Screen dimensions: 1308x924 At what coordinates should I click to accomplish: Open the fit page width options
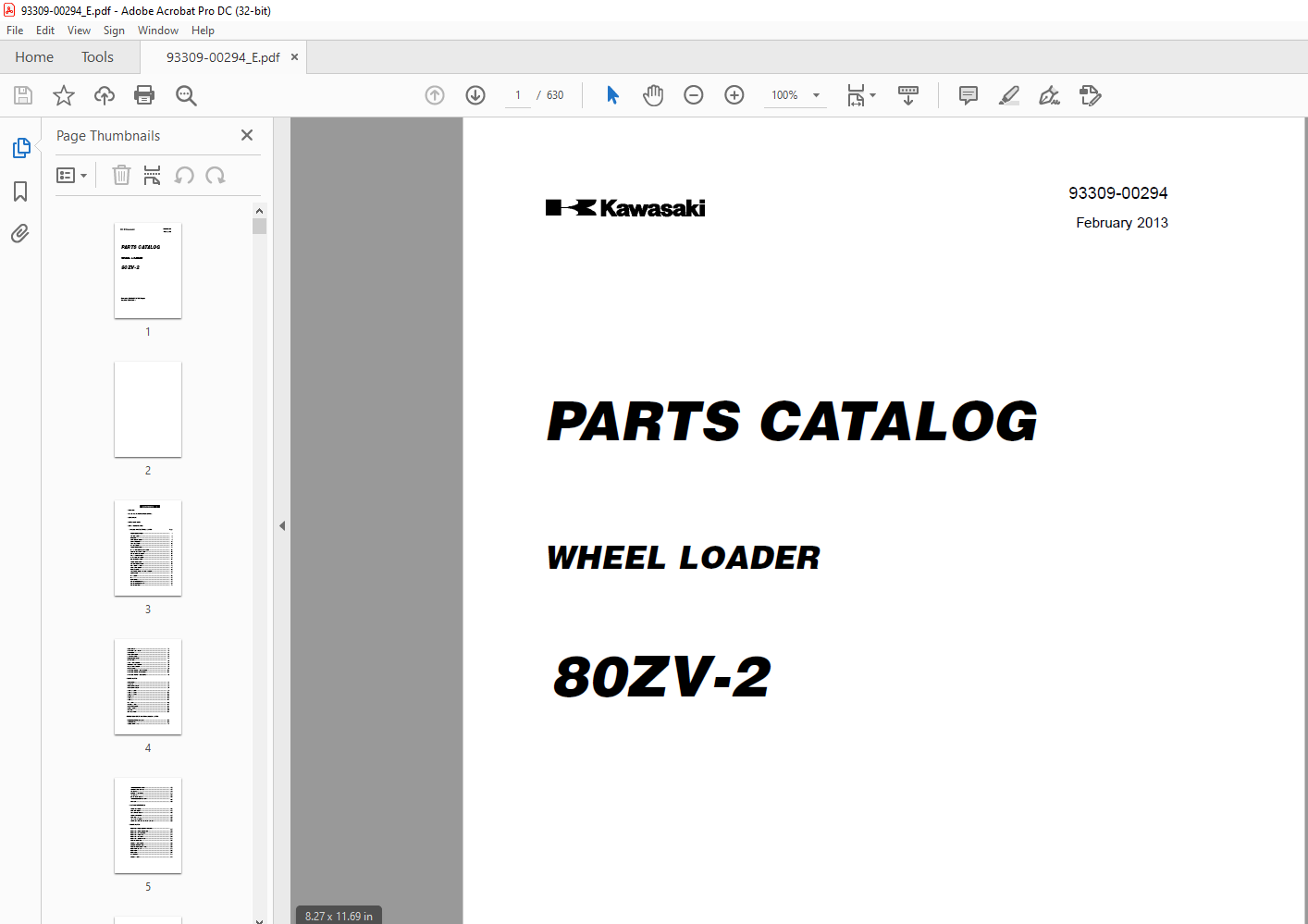(x=861, y=95)
